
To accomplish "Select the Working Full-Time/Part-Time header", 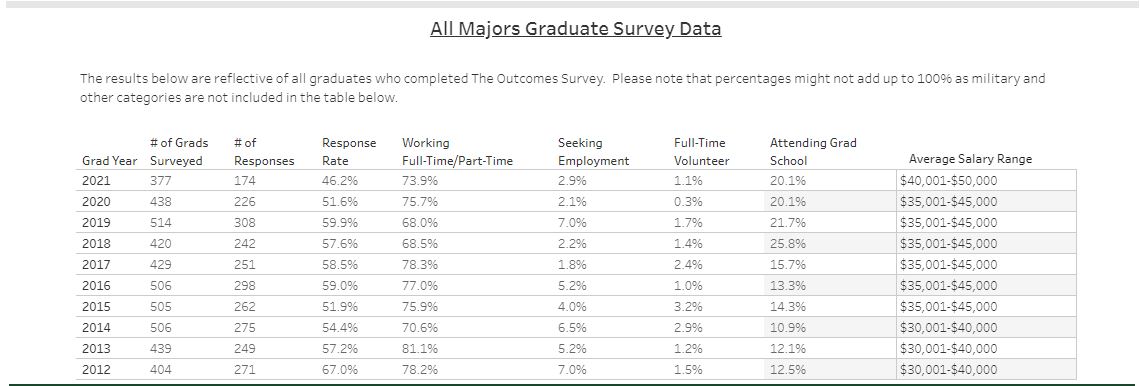I will pos(457,152).
